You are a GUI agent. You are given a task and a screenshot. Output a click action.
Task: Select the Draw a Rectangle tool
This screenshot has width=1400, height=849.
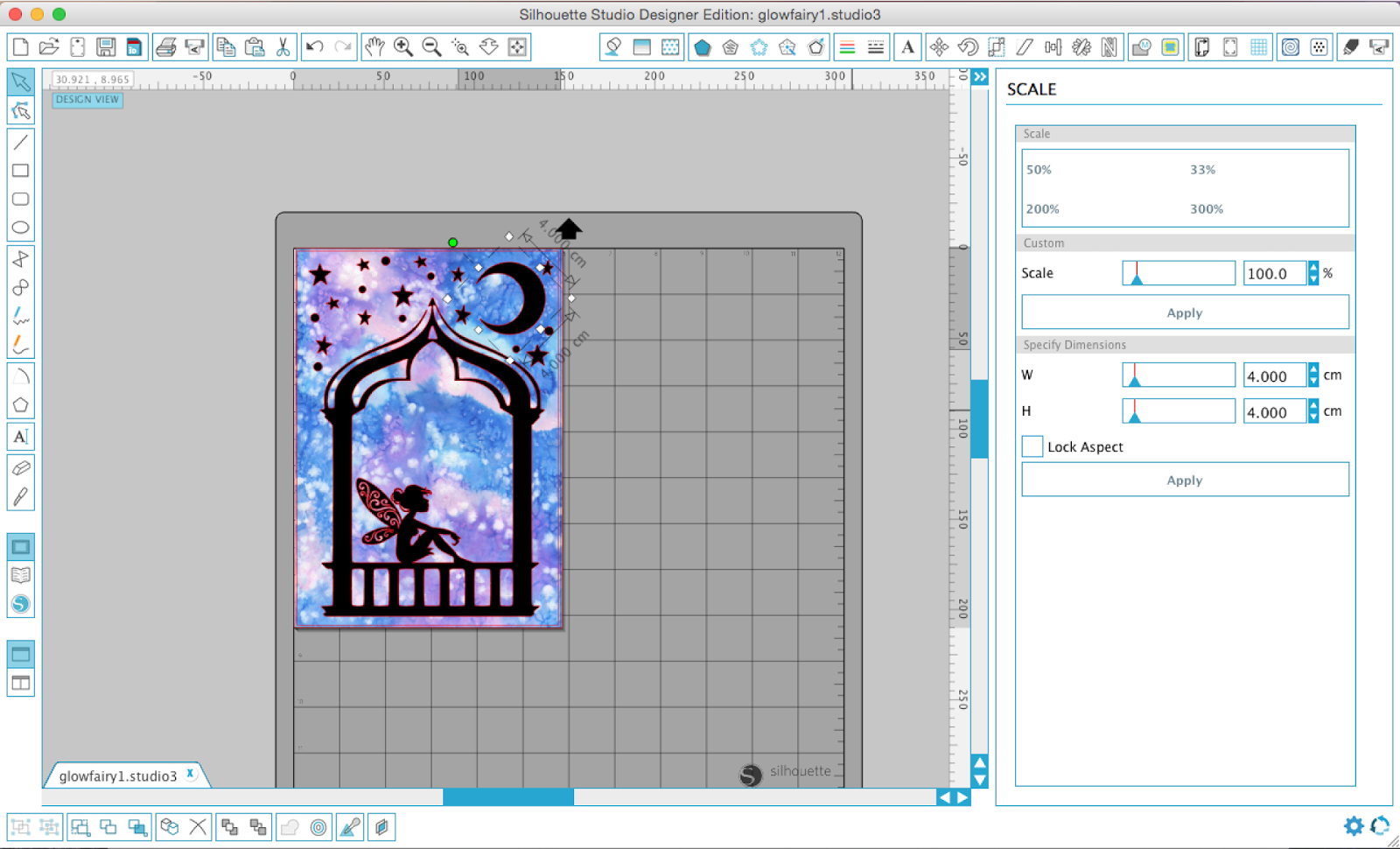21,171
